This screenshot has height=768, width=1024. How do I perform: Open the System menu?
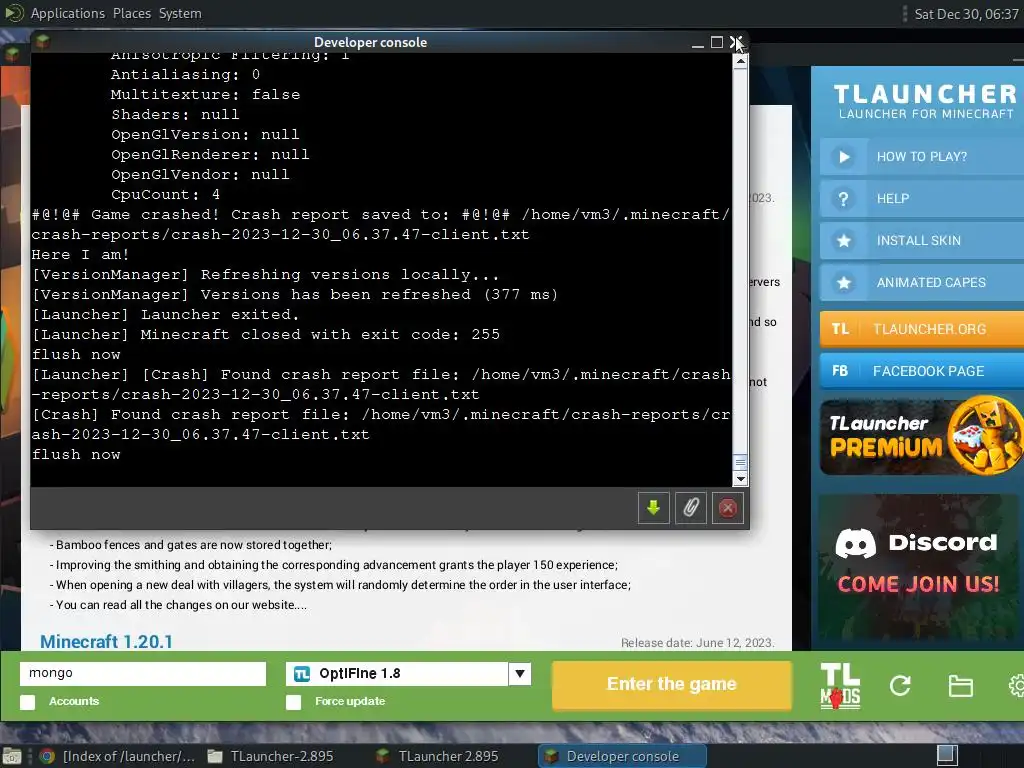pos(180,13)
